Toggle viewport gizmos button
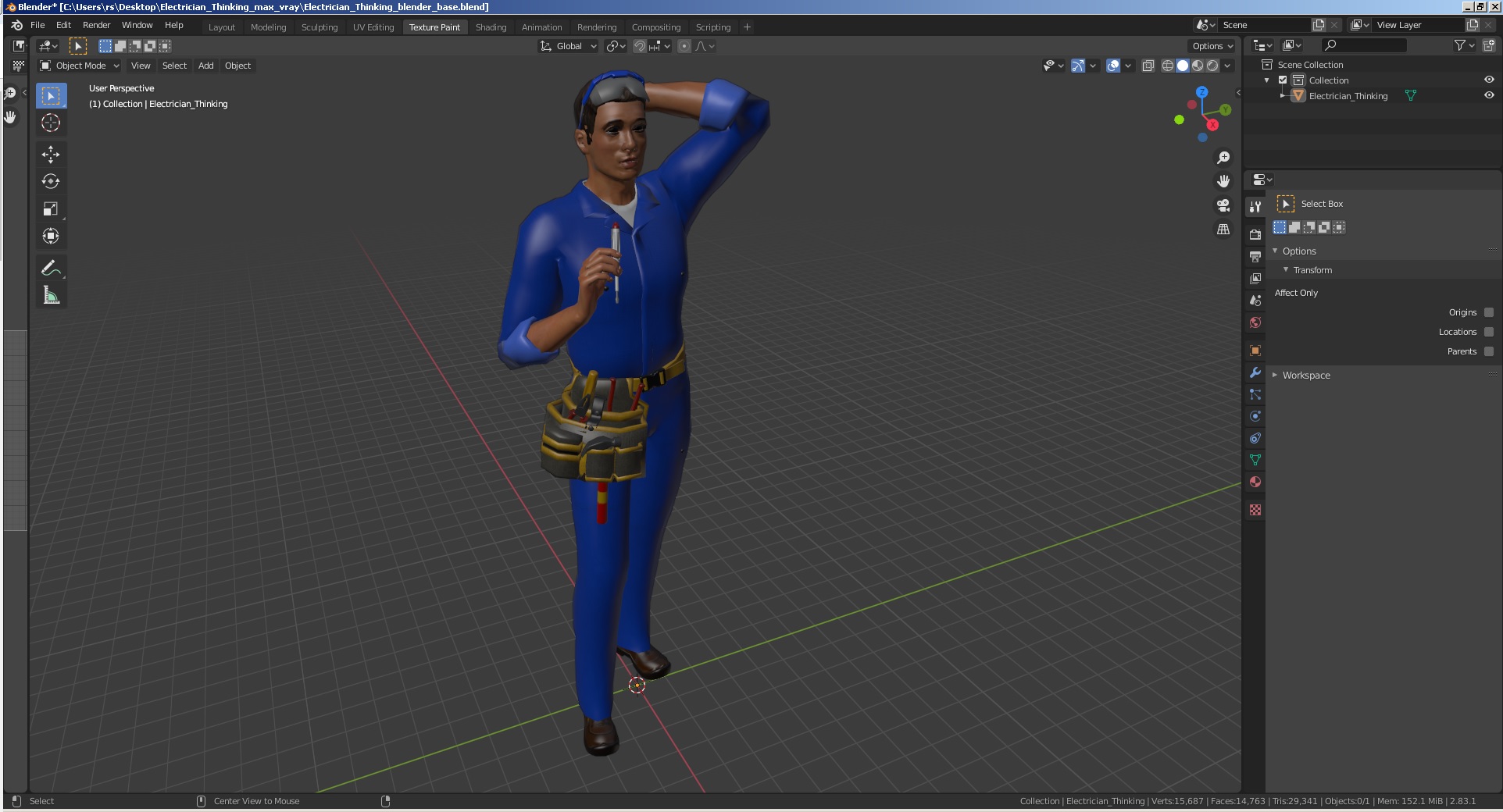This screenshot has width=1503, height=812. tap(1078, 66)
